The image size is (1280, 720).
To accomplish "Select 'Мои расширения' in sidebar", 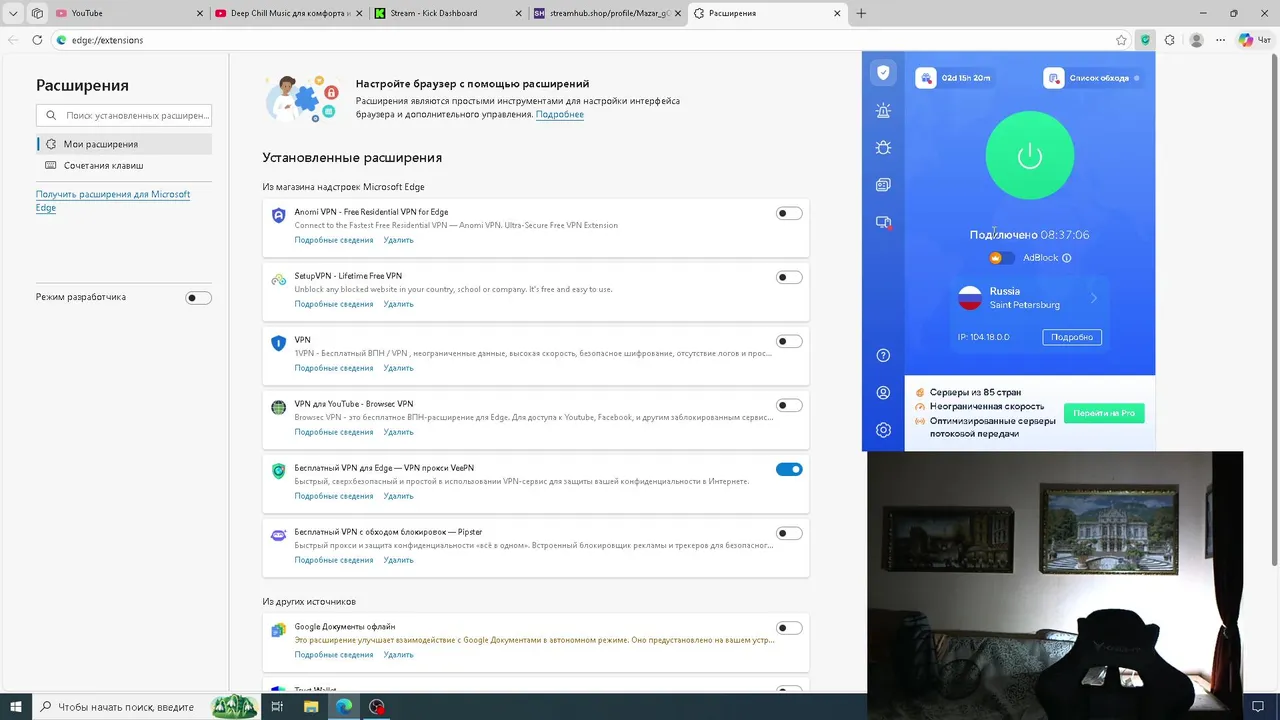I will [124, 144].
